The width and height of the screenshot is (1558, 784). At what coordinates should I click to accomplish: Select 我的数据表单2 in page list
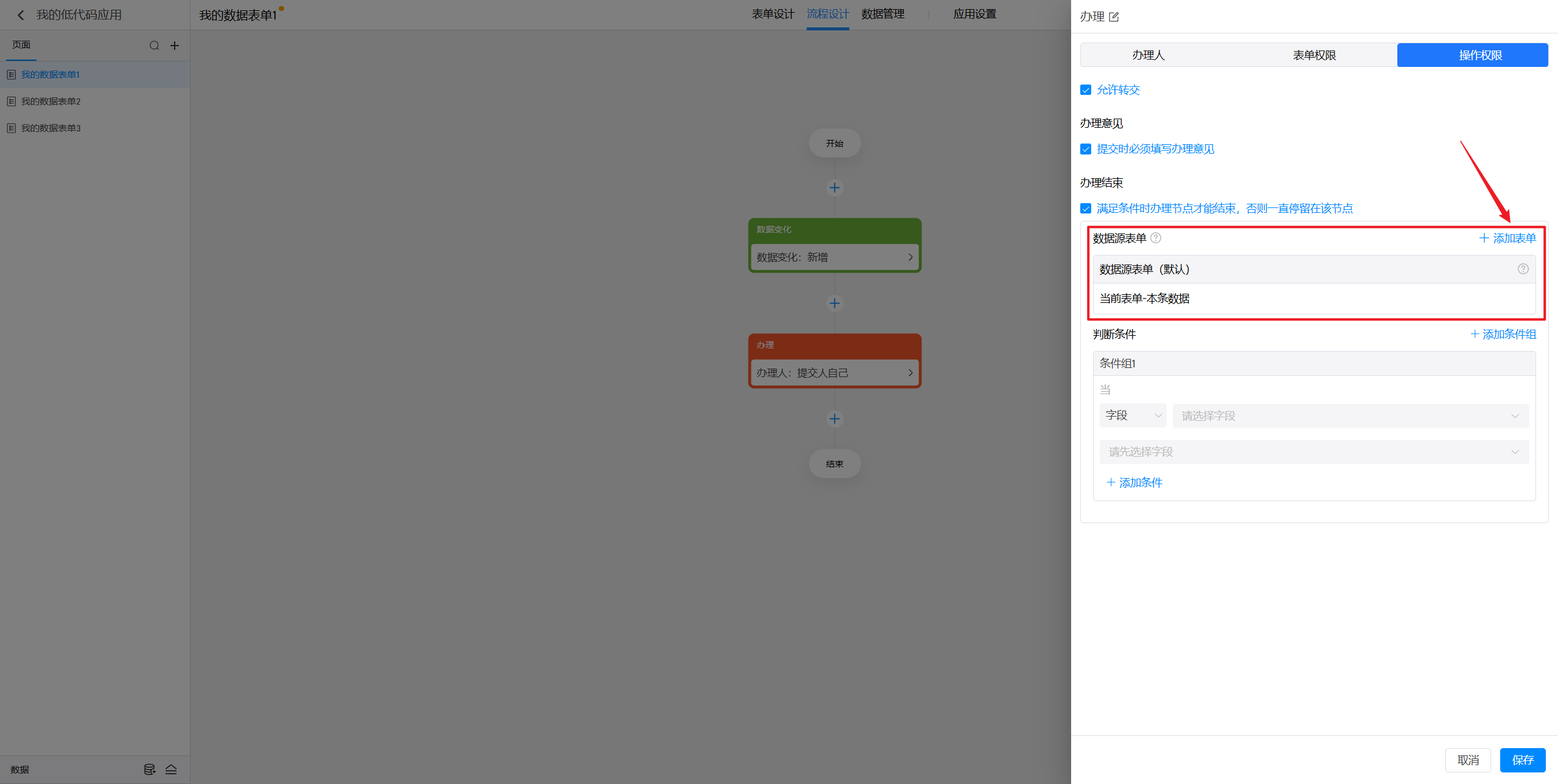click(51, 102)
